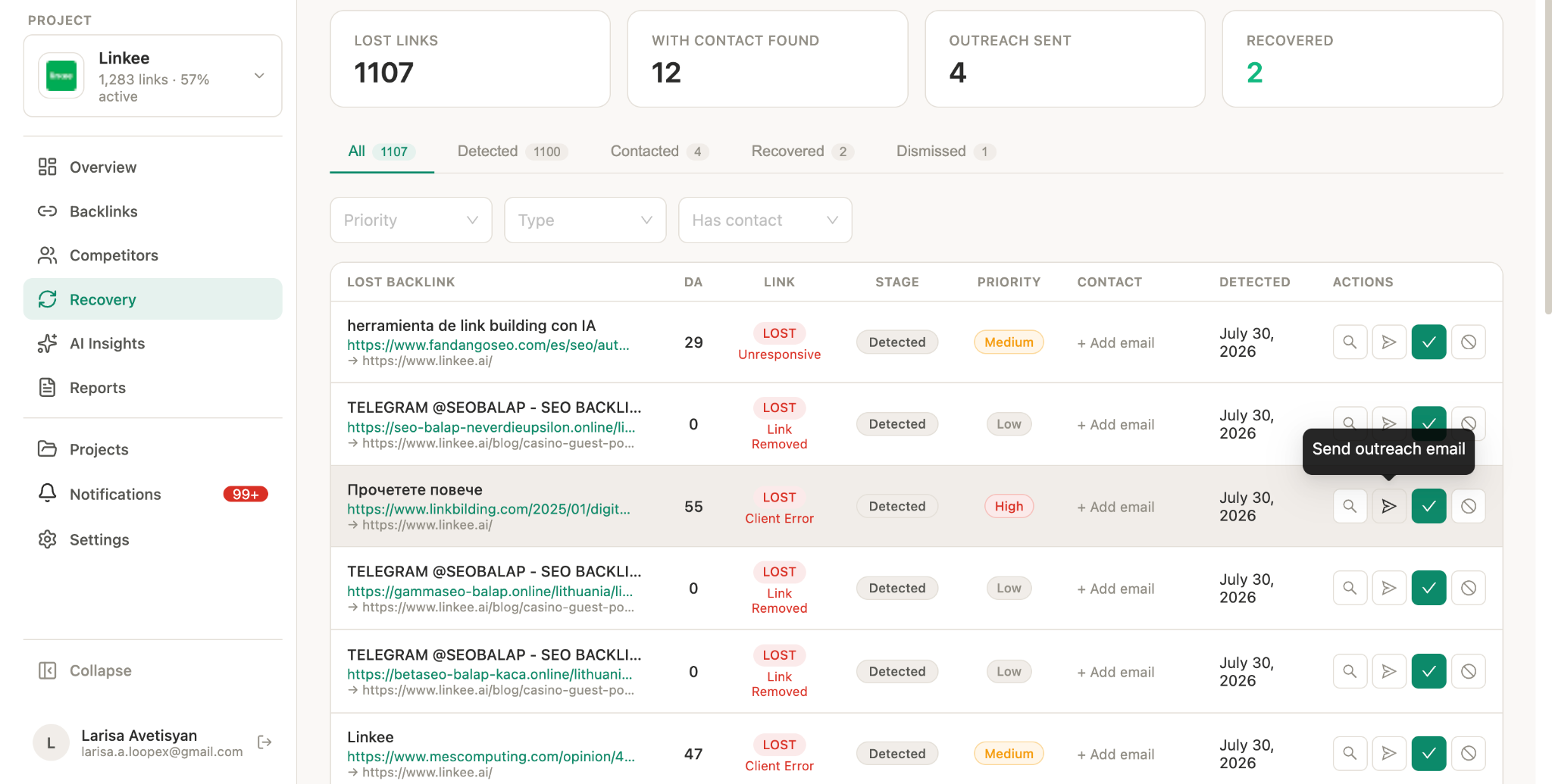
Task: Open the Projects page
Action: coord(152,449)
